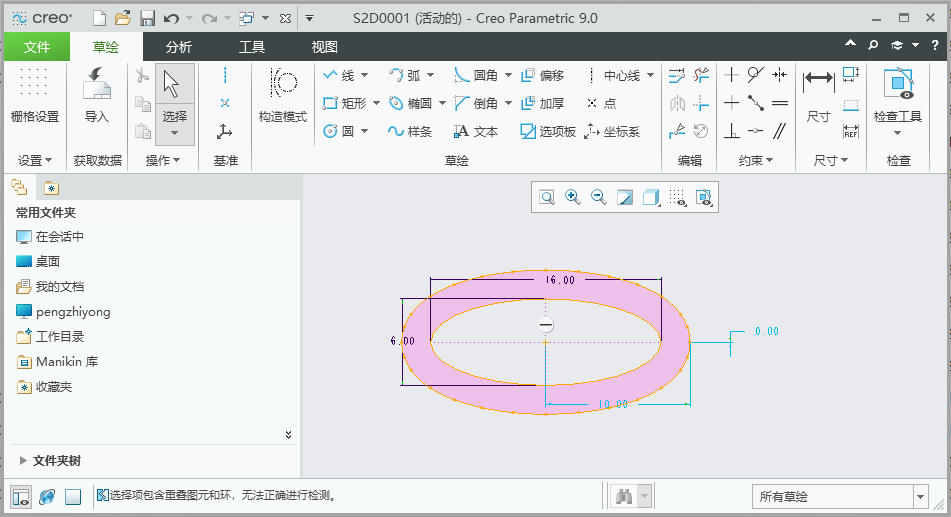Click the Refit icon in graphics toolbar
The width and height of the screenshot is (951, 517).
(547, 197)
